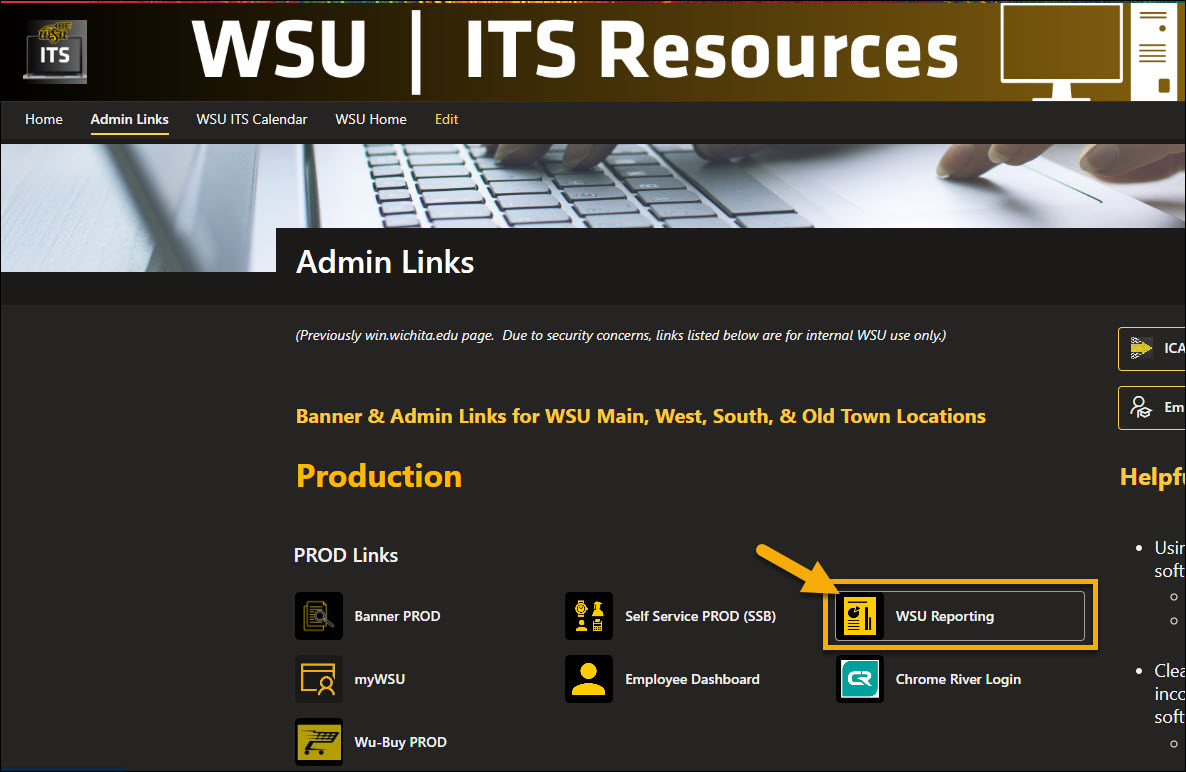Viewport: 1186px width, 772px height.
Task: Click the myWSU portal icon
Action: (318, 678)
